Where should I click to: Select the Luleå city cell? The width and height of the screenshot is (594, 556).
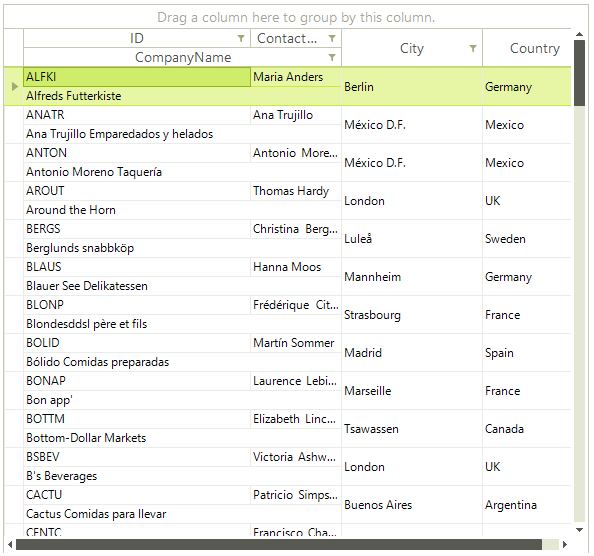coord(412,239)
